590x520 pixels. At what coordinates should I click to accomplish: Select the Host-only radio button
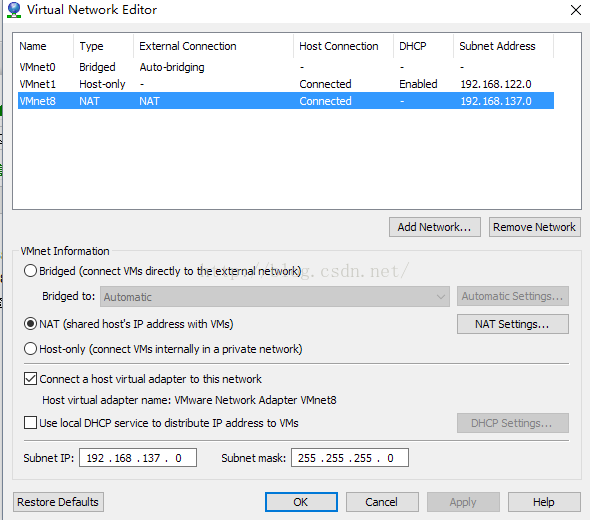(30, 349)
